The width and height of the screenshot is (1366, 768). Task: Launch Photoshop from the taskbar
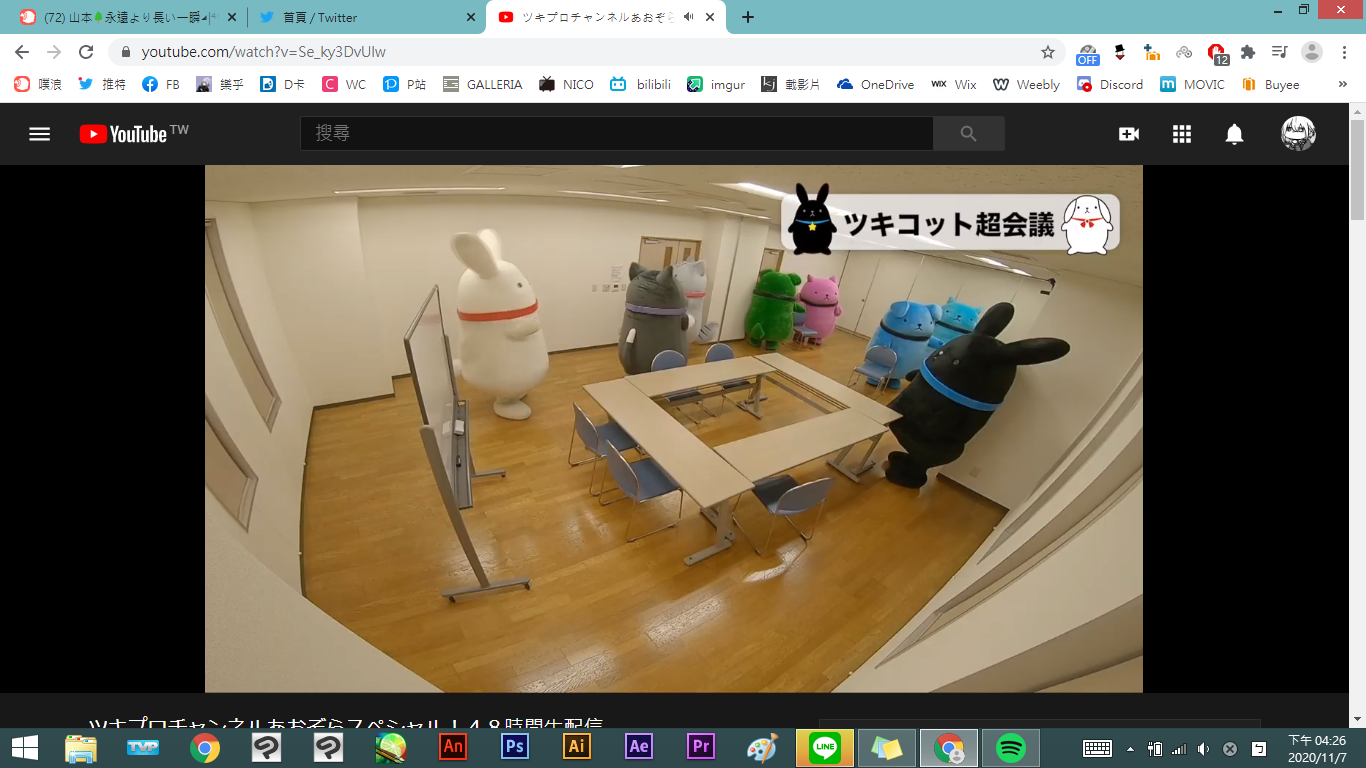tap(515, 747)
